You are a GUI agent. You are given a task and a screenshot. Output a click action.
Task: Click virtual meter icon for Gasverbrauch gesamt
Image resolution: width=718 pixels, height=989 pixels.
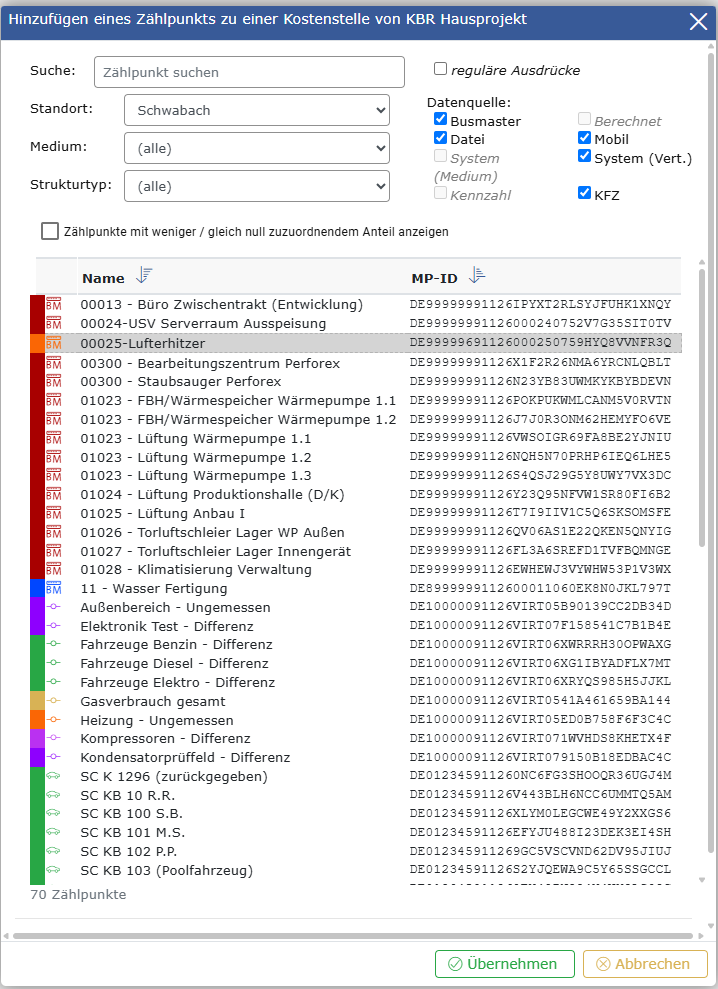(x=54, y=701)
